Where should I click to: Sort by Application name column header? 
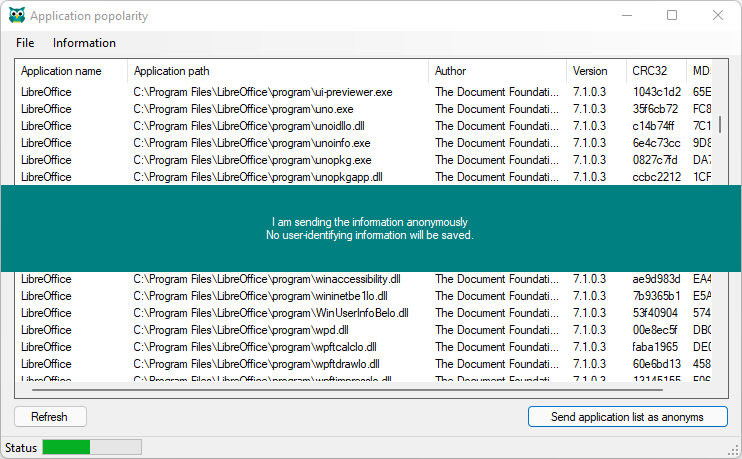pyautogui.click(x=71, y=71)
